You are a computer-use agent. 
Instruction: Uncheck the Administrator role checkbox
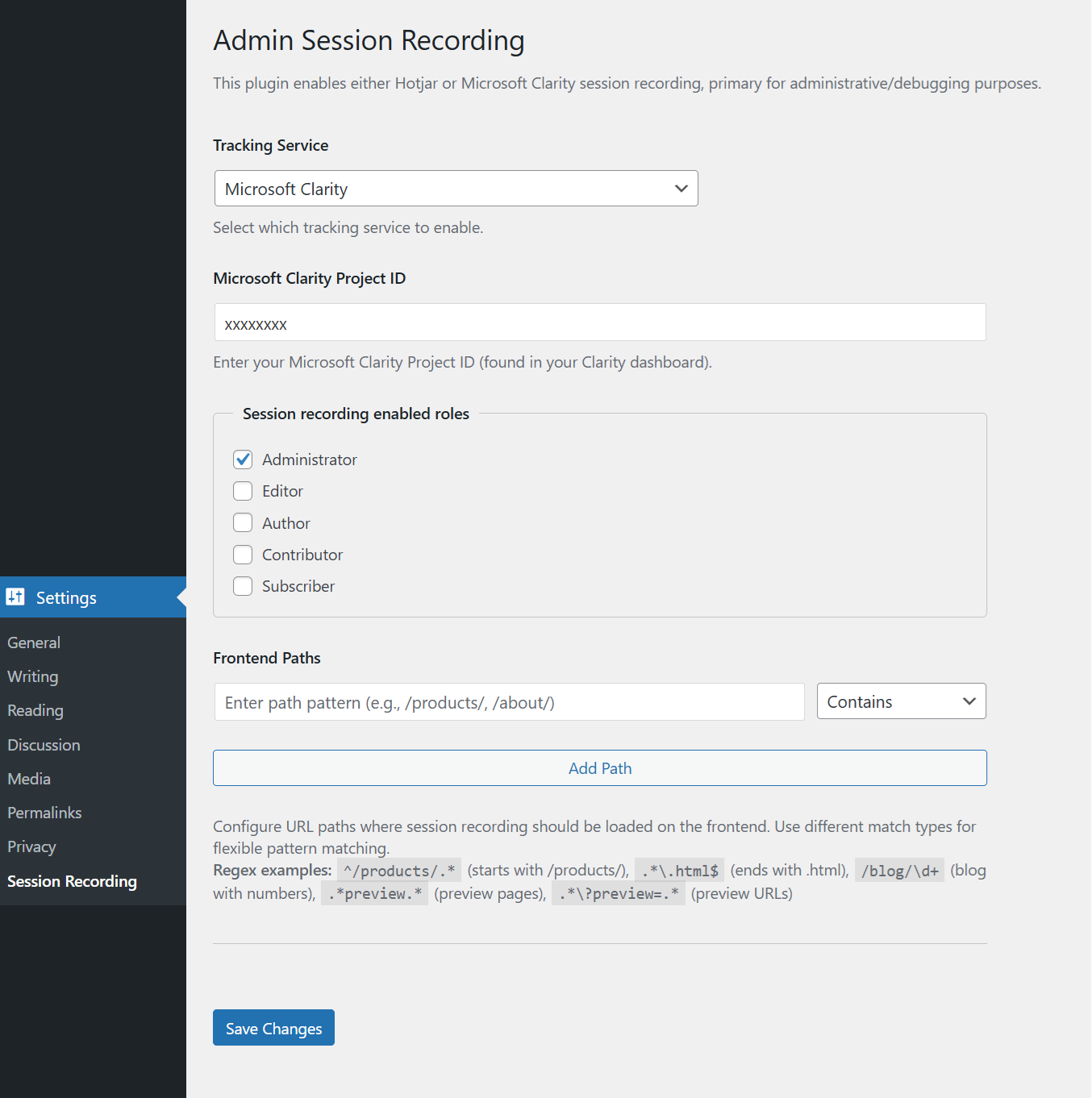coord(243,460)
